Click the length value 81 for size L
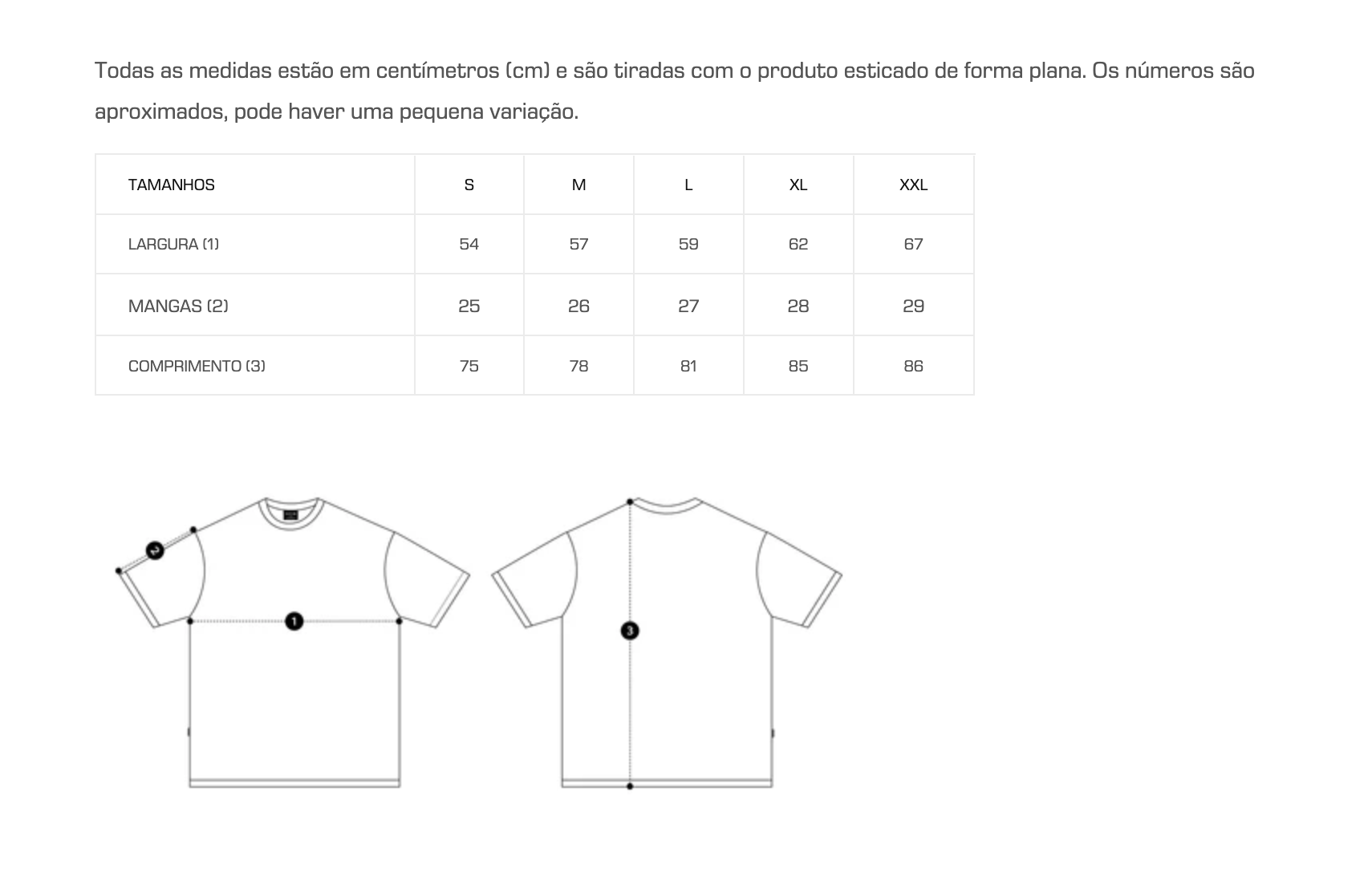 pos(688,366)
